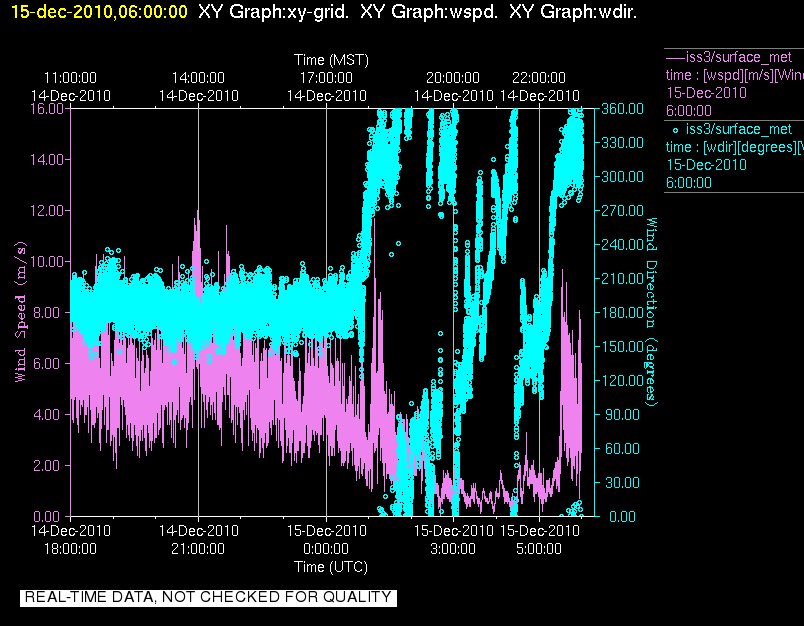Click the "4.00" wind speed tick
The width and height of the screenshot is (804, 626).
[47, 414]
